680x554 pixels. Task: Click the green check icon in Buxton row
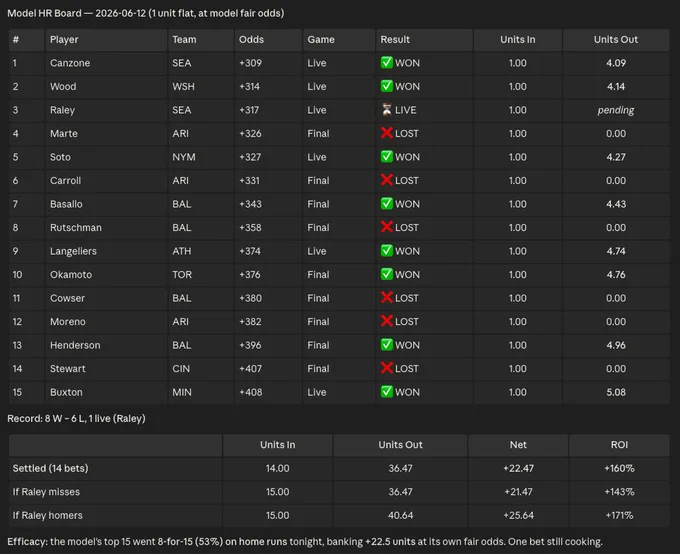coord(387,392)
